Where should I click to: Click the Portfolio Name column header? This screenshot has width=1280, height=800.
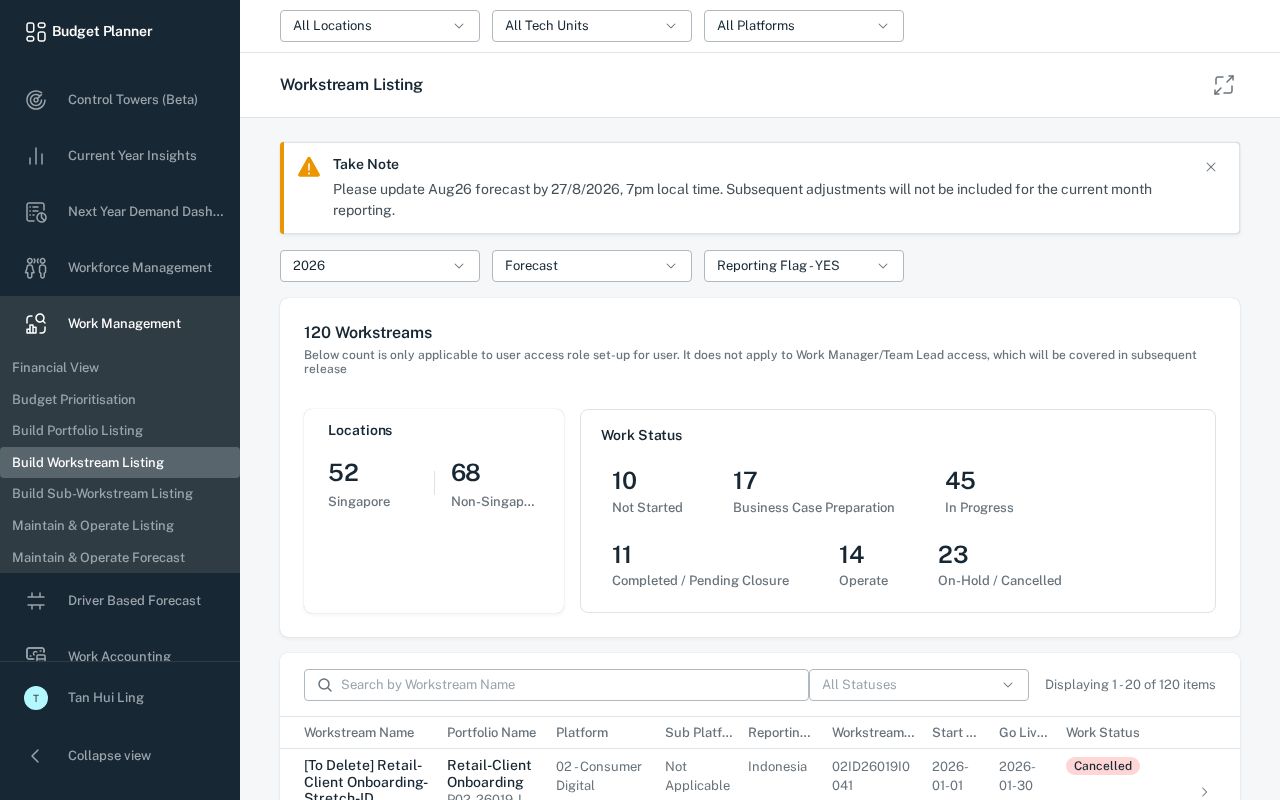click(491, 733)
